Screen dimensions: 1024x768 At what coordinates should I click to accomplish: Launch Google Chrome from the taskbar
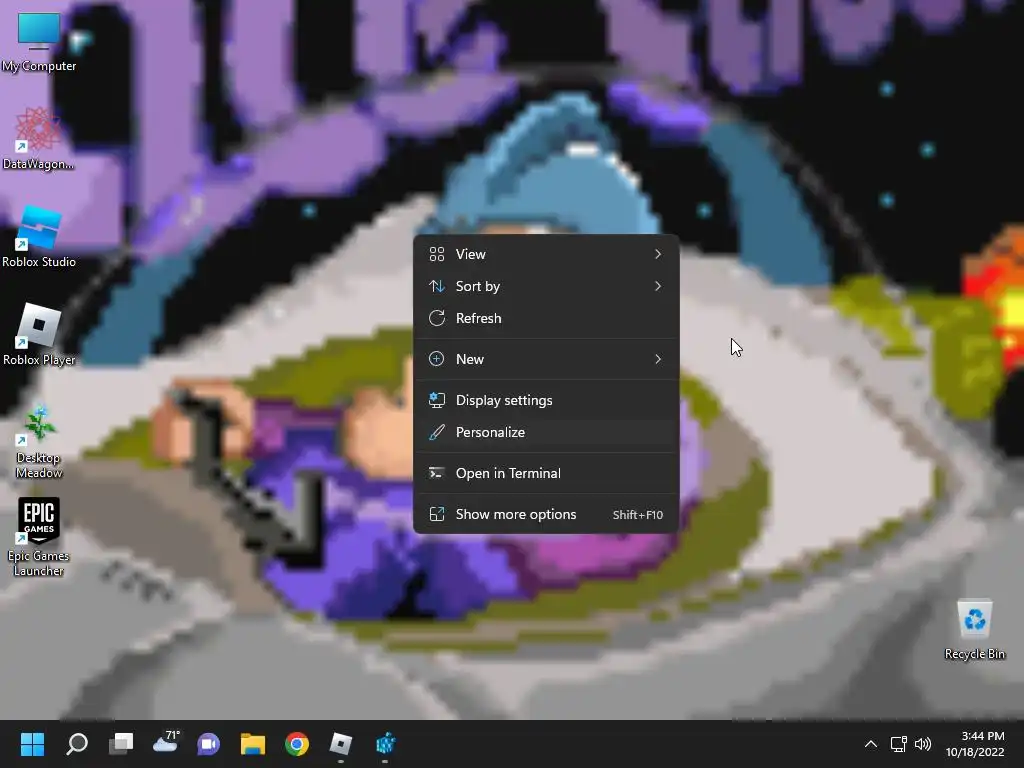click(x=296, y=744)
